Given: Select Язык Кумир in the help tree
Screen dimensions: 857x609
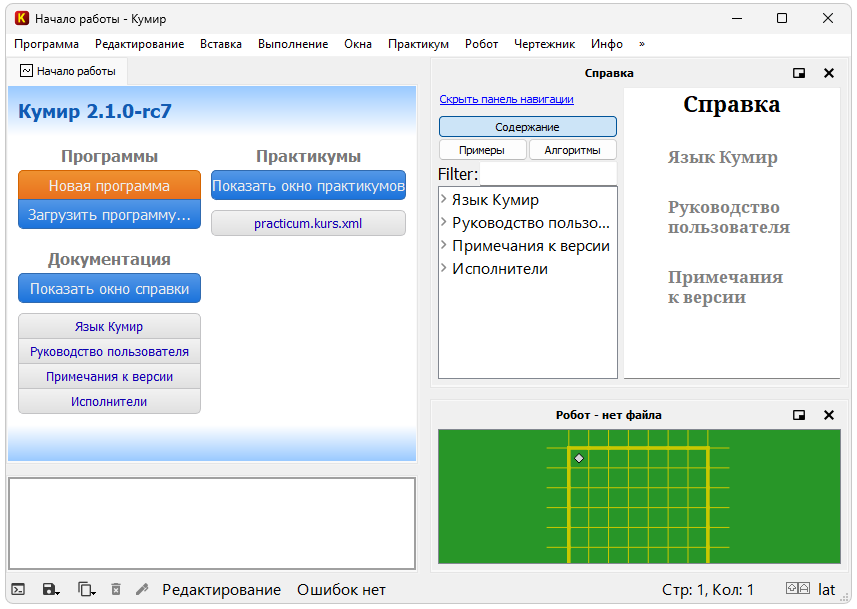Looking at the screenshot, I should 495,200.
